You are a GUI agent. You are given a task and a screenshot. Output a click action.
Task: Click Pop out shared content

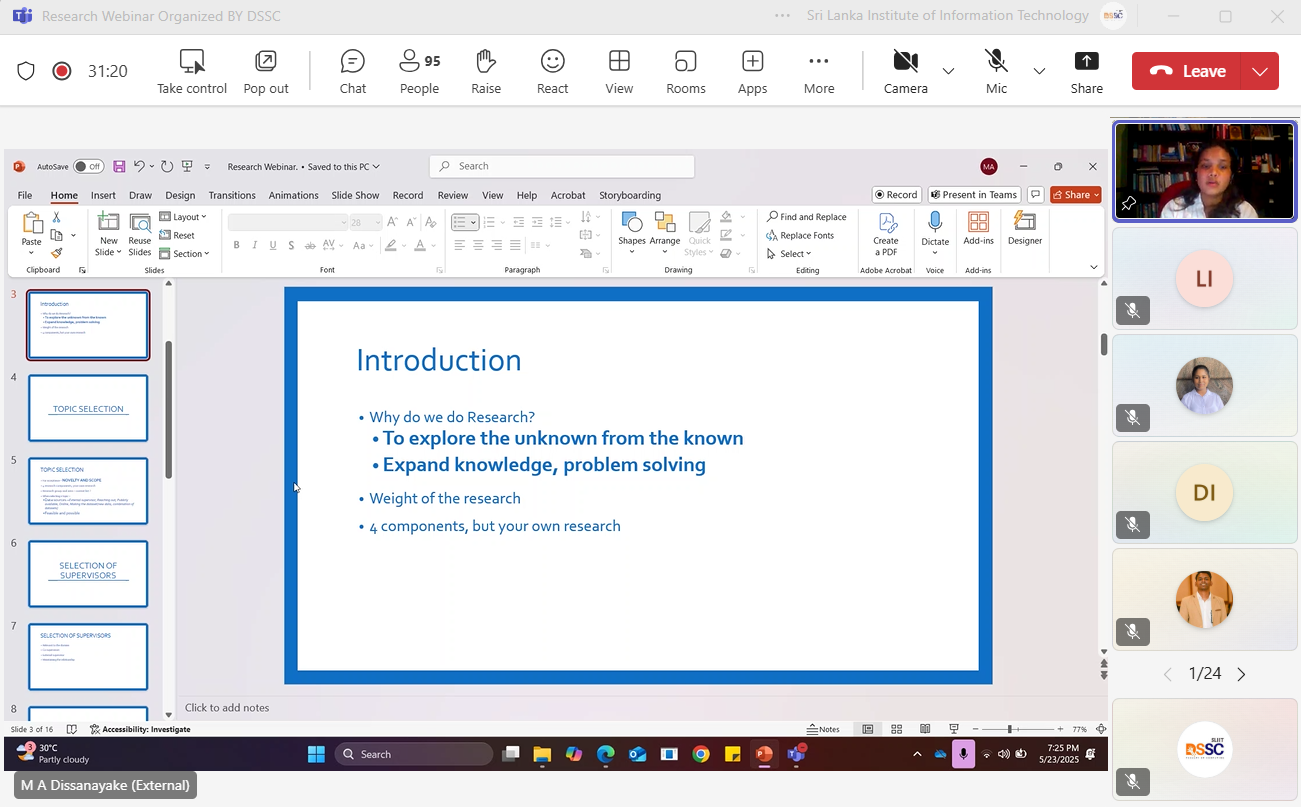(265, 71)
